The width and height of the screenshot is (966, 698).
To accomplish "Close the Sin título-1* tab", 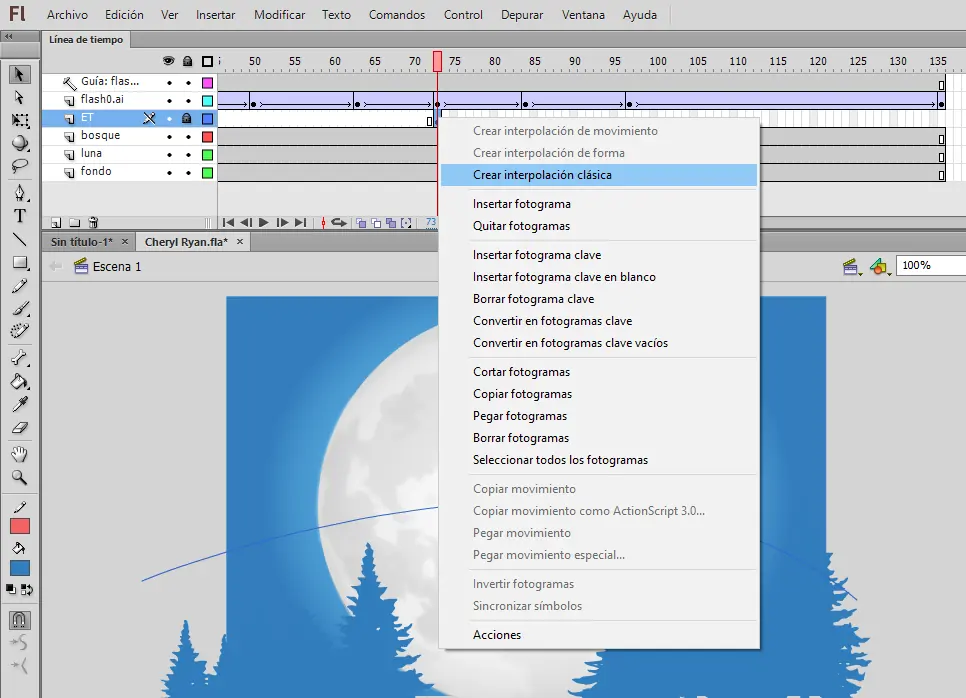I will [x=125, y=241].
